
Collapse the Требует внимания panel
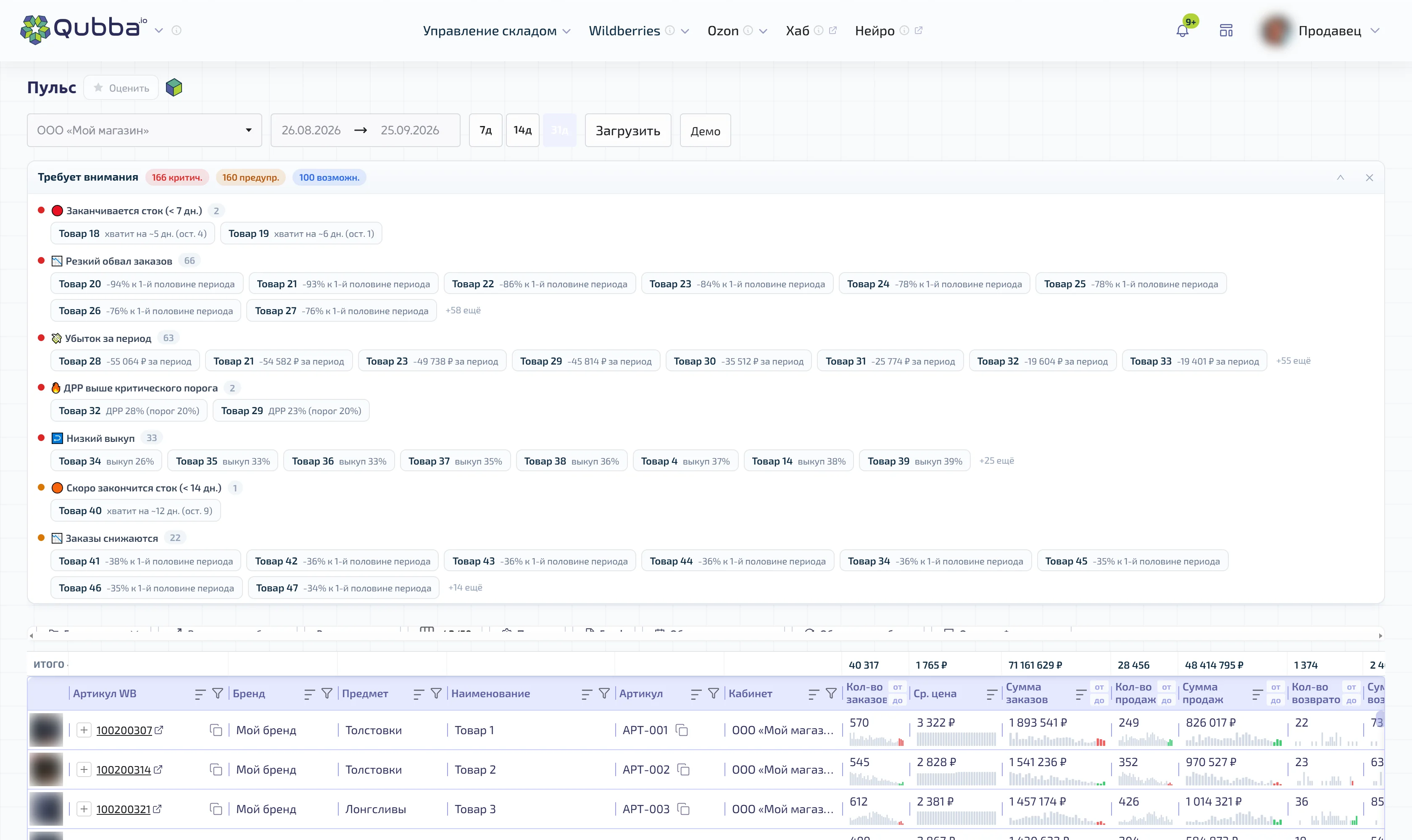click(x=1340, y=178)
